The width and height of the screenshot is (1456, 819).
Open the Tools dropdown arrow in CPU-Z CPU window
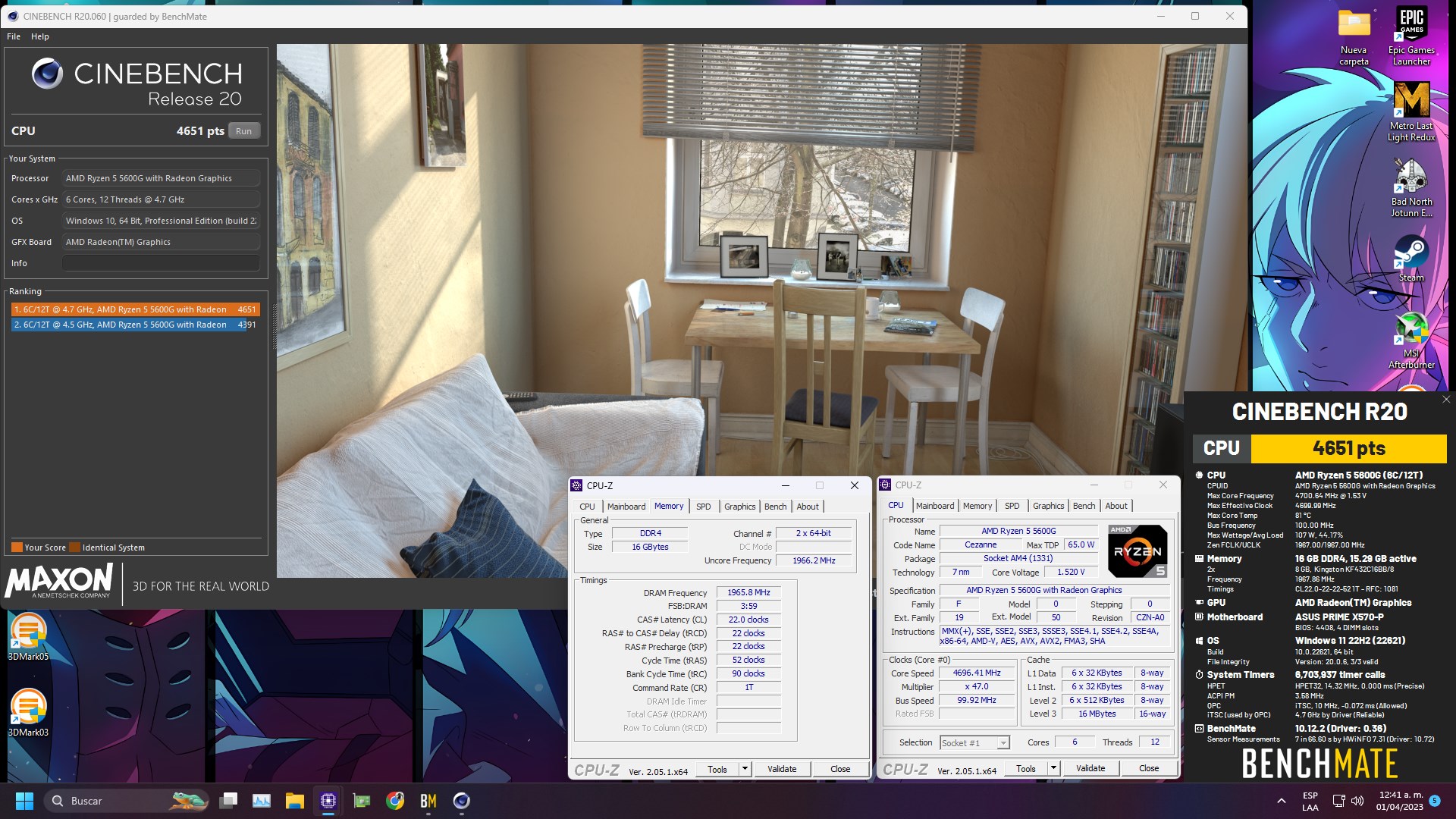pos(1053,768)
